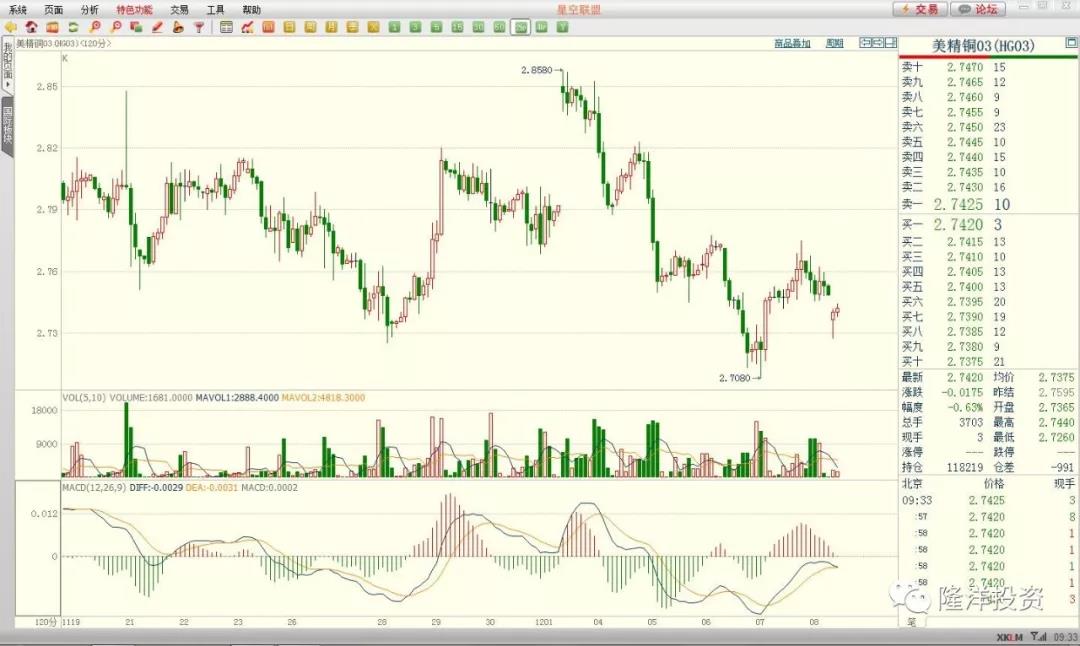This screenshot has width=1080, height=646.
Task: Open the quote table list icon
Action: click(x=226, y=28)
